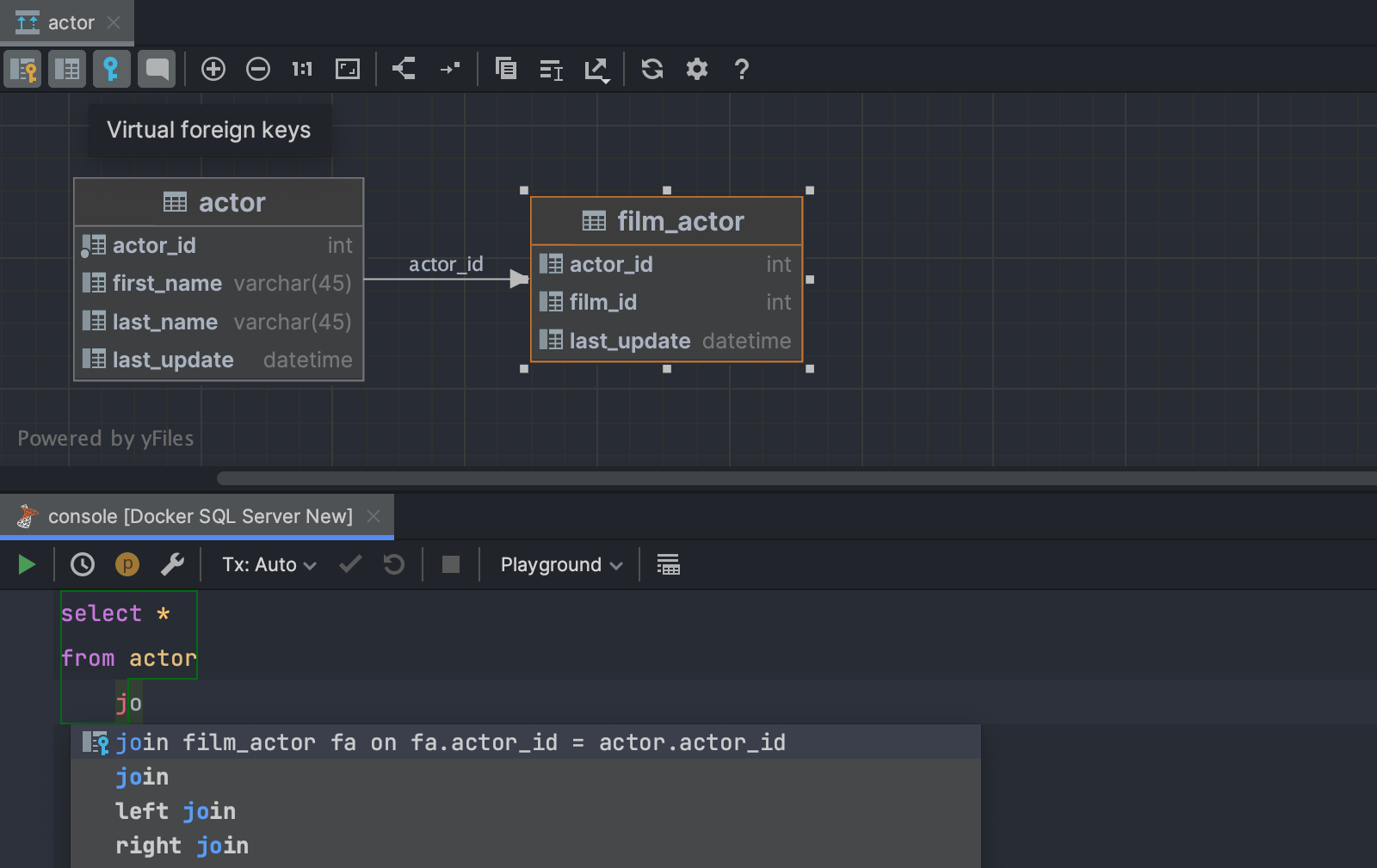Click the actor identifier in from clause

(163, 658)
